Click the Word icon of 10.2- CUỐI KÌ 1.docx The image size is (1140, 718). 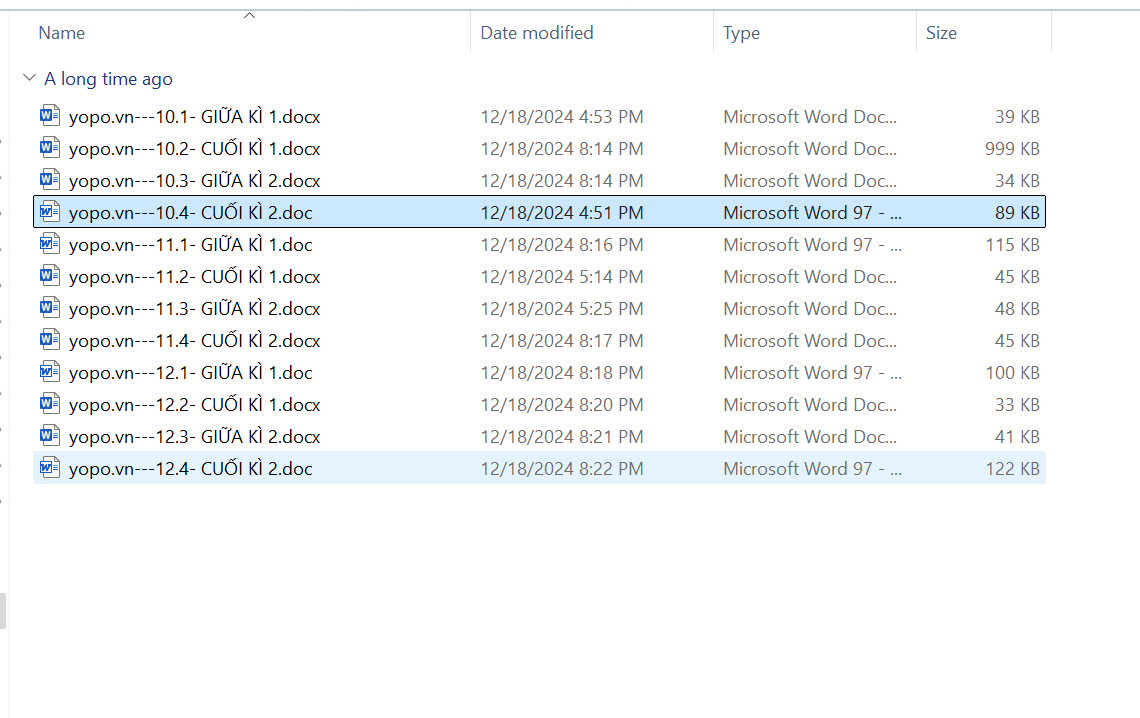50,148
